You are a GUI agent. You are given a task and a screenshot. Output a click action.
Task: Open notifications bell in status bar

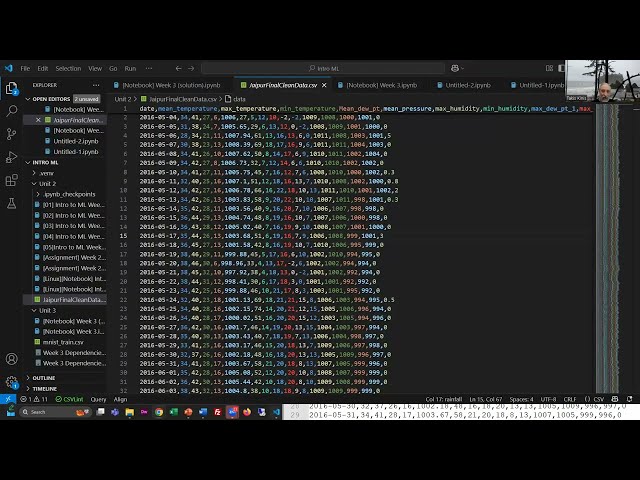coord(630,399)
